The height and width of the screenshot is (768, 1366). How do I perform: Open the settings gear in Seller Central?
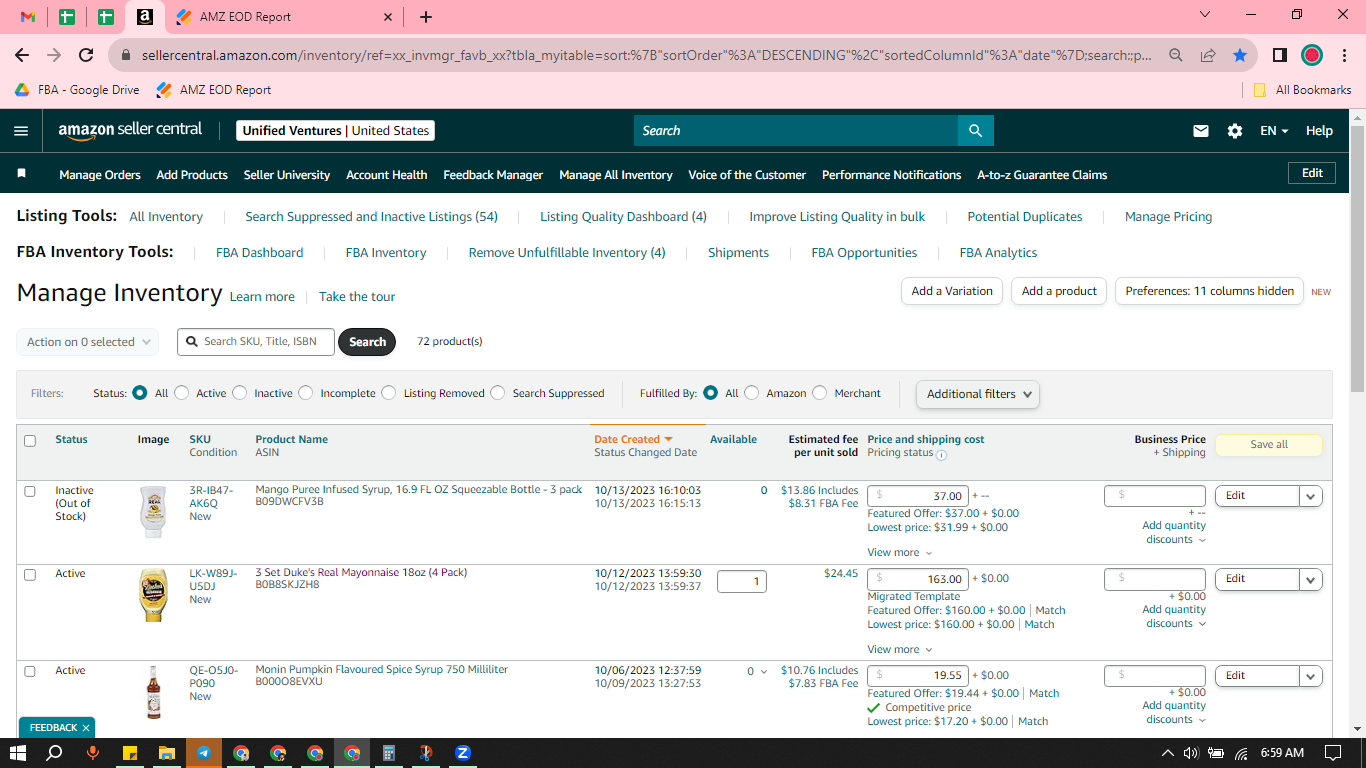(x=1235, y=131)
